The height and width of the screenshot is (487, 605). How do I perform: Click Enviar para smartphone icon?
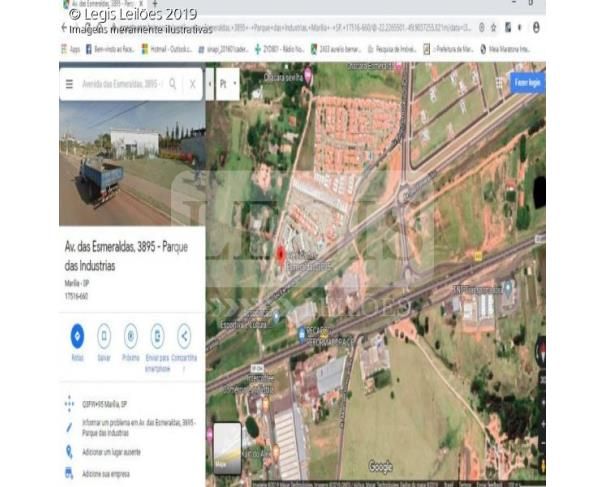[x=157, y=336]
